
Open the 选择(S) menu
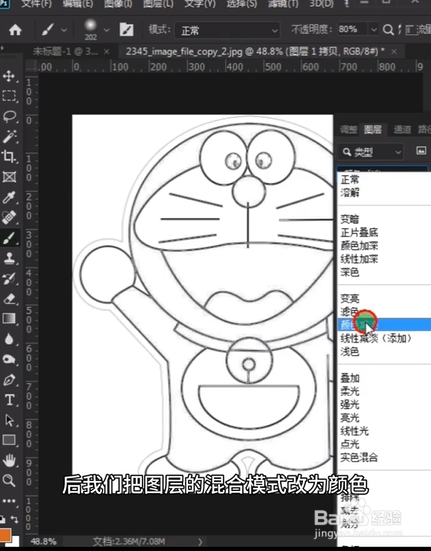(242, 4)
